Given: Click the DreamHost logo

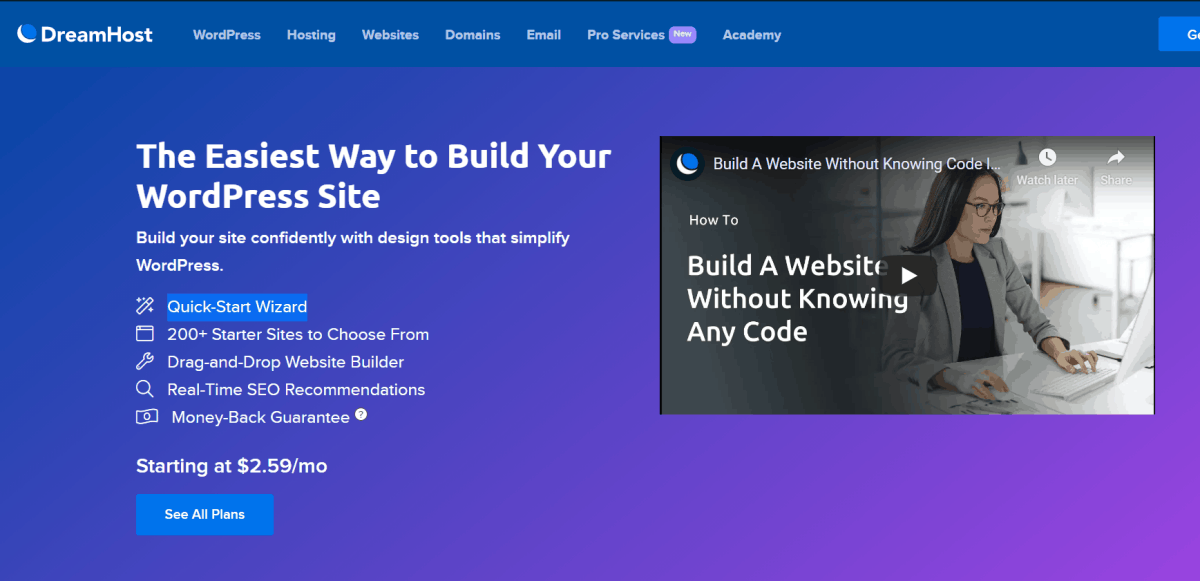Looking at the screenshot, I should coord(85,34).
